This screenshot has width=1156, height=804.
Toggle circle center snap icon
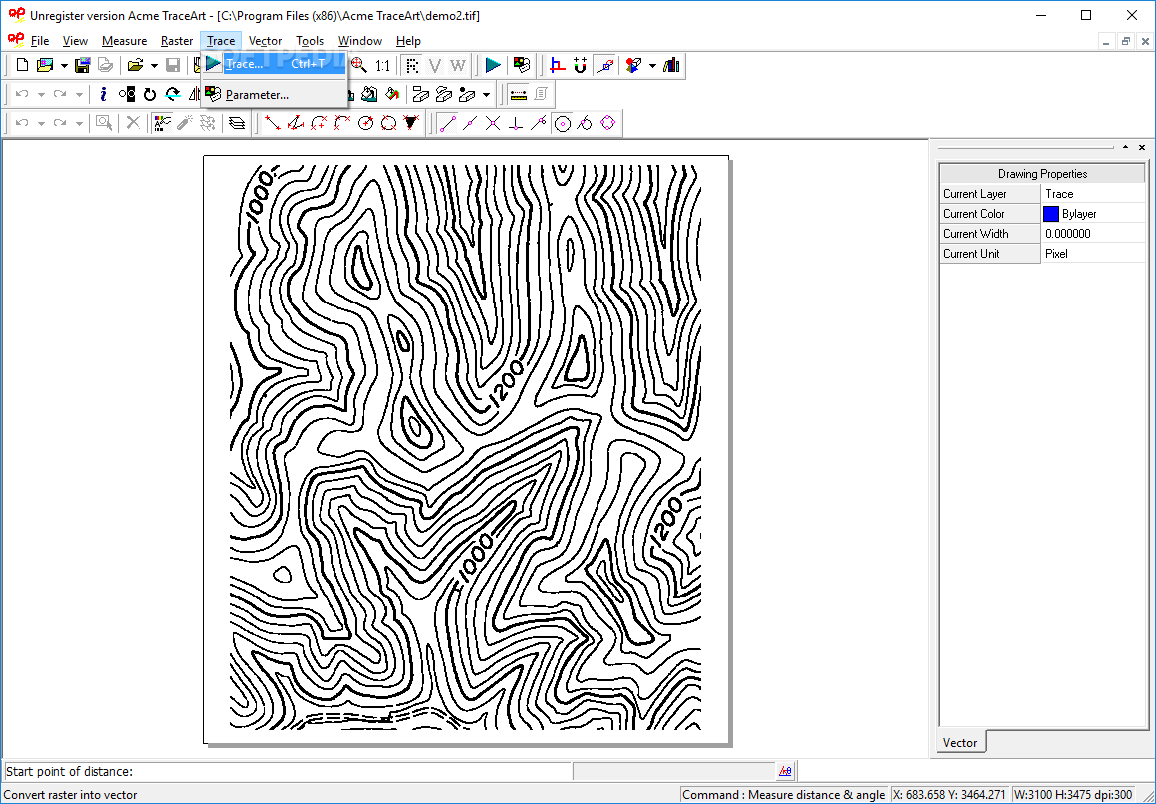point(563,123)
